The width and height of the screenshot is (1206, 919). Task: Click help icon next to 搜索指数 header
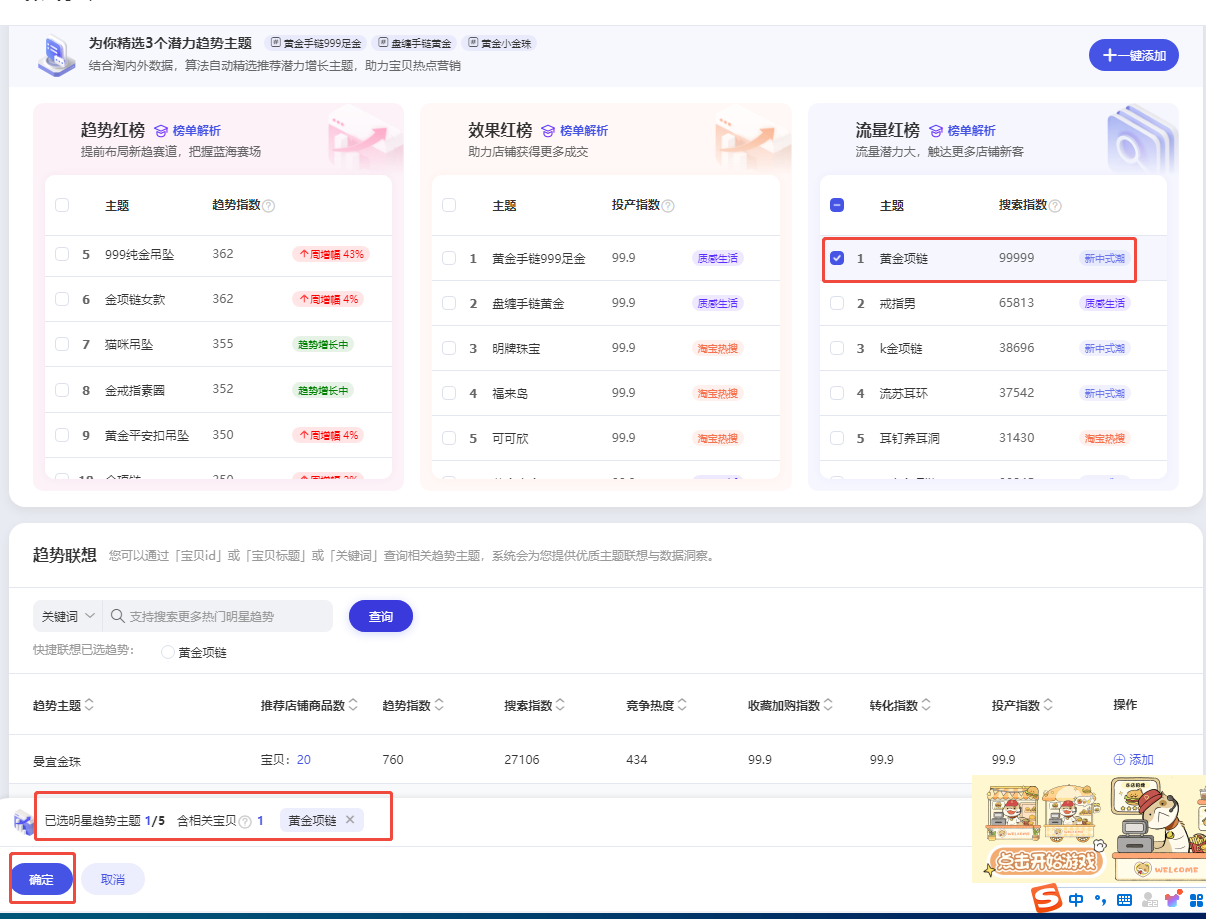tap(1055, 206)
